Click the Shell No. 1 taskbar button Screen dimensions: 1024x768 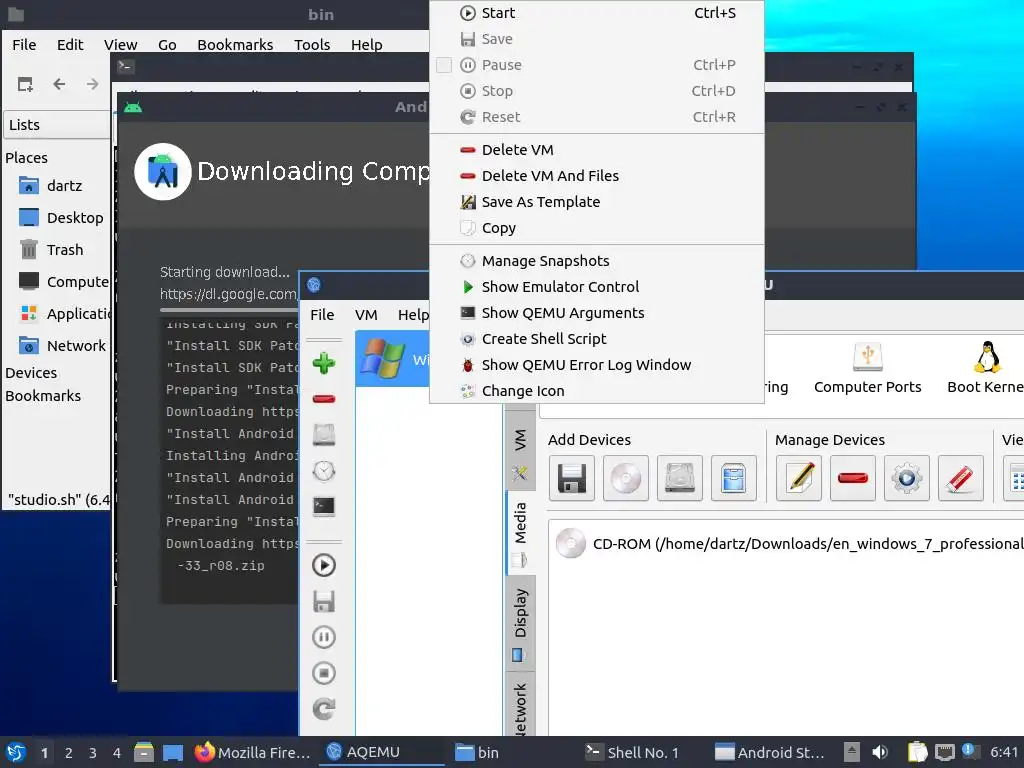tap(632, 752)
